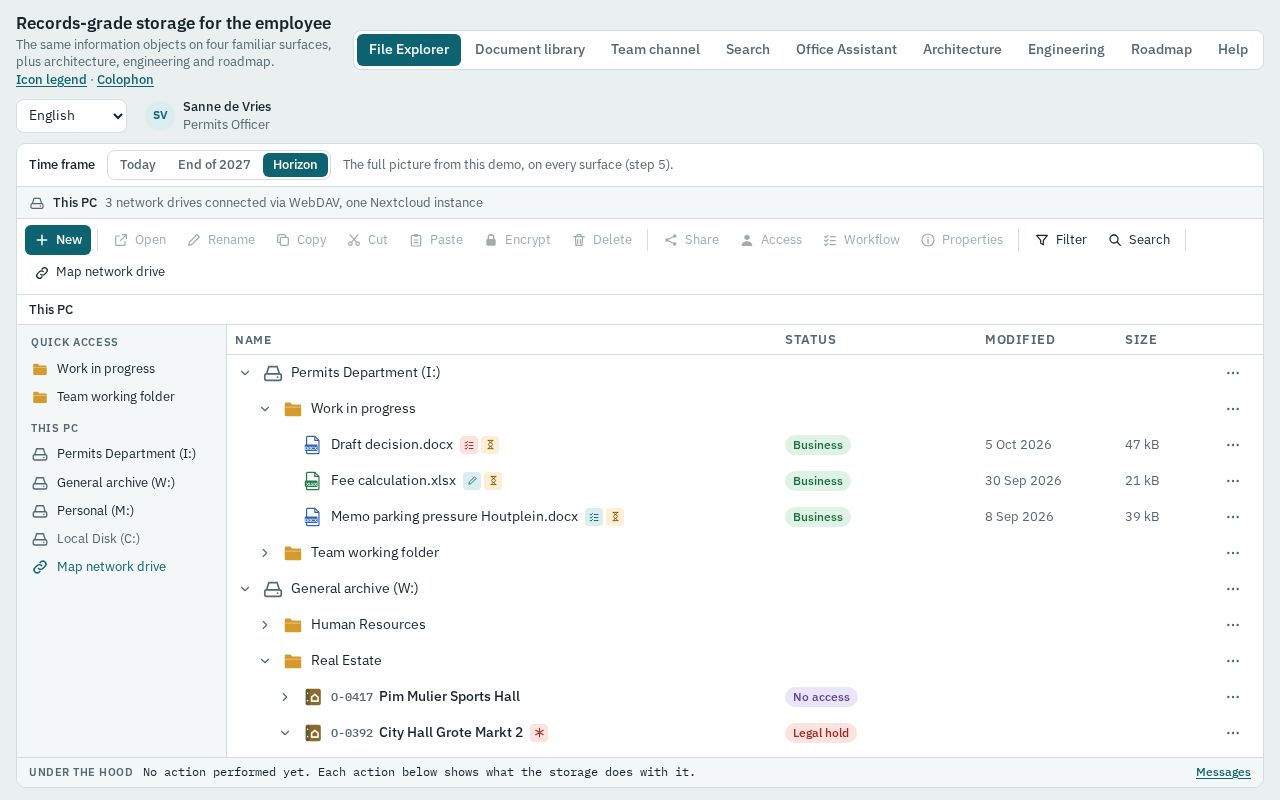Screen dimensions: 1280x800
Task: Open more options for Draft decision.docx
Action: (1233, 445)
